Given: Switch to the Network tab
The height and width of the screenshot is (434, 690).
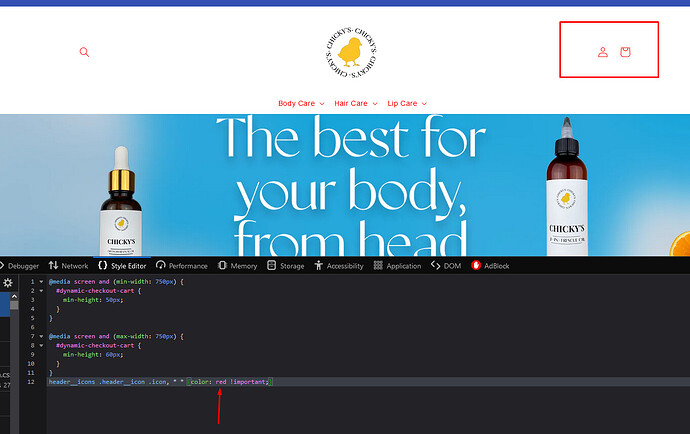Looking at the screenshot, I should pos(69,266).
